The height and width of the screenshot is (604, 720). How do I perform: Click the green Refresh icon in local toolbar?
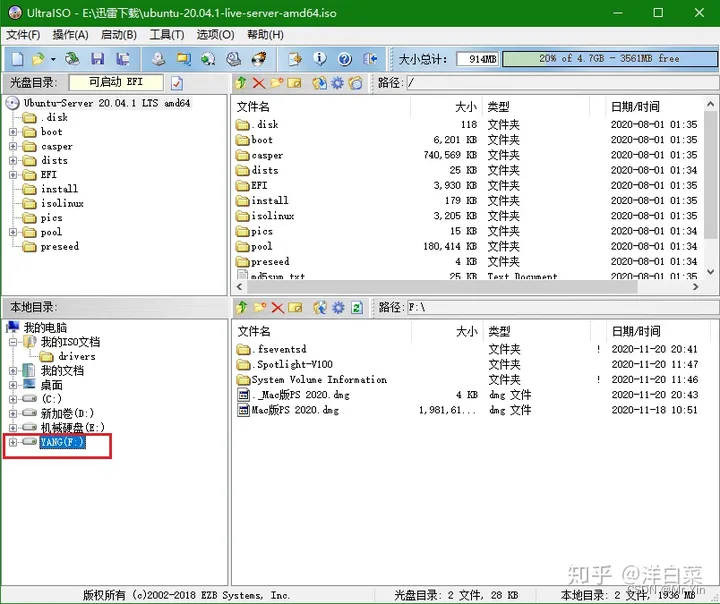(357, 307)
